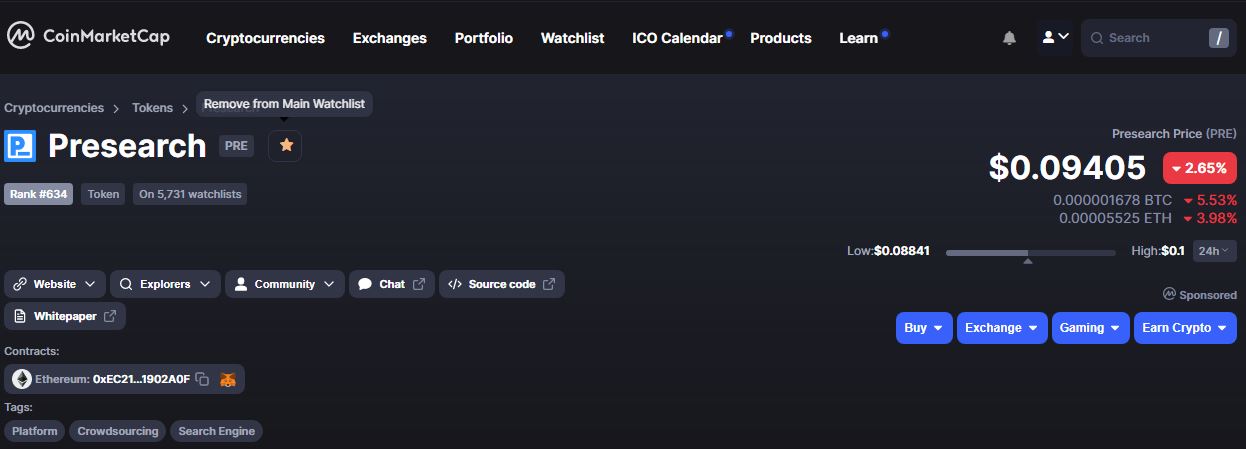1246x449 pixels.
Task: Click the Cryptocurrencies breadcrumb link
Action: [x=54, y=108]
